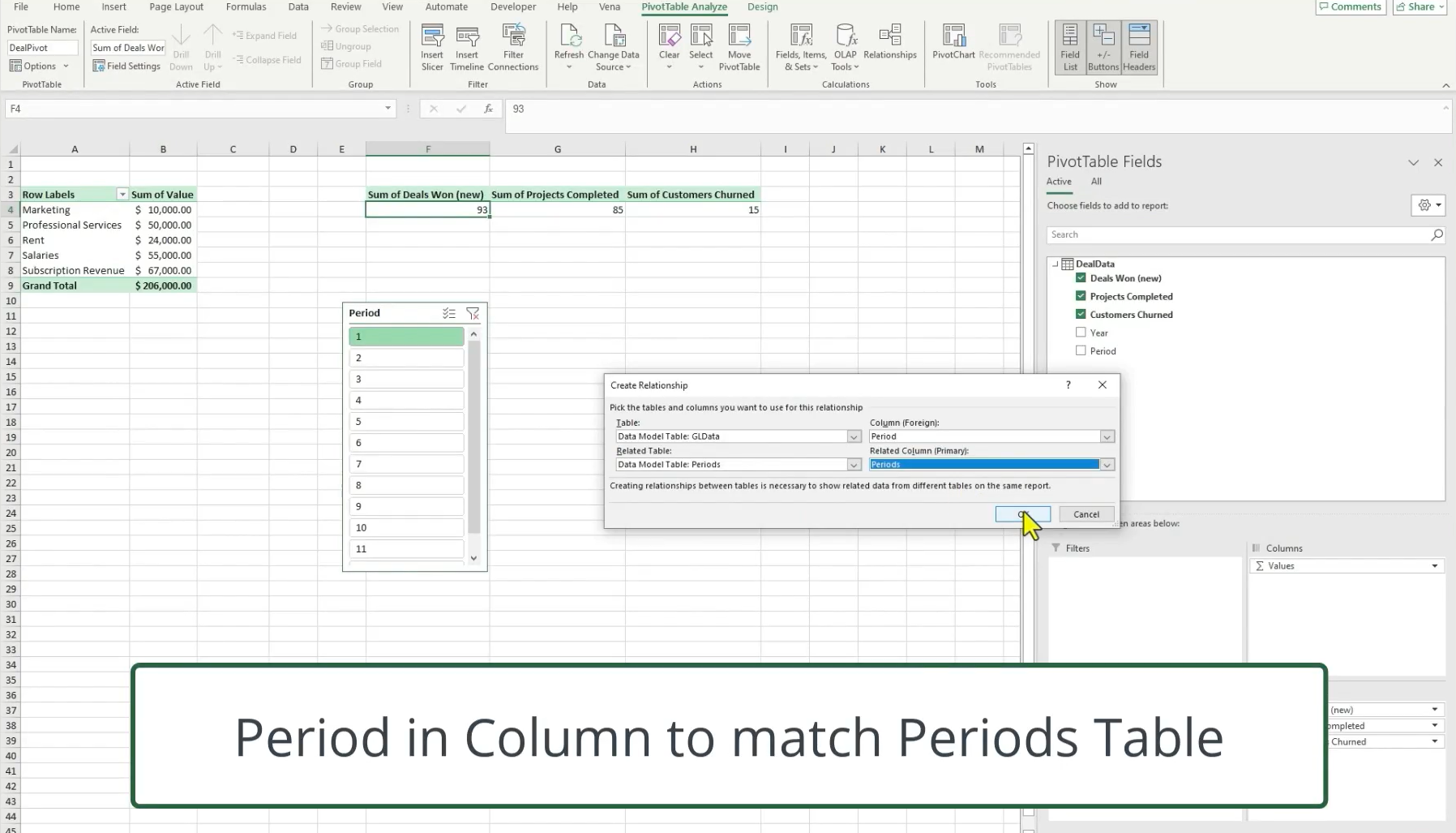Screen dimensions: 1456x833
Task: Open the Column (Foreign) dropdown in dialog
Action: coord(1106,436)
